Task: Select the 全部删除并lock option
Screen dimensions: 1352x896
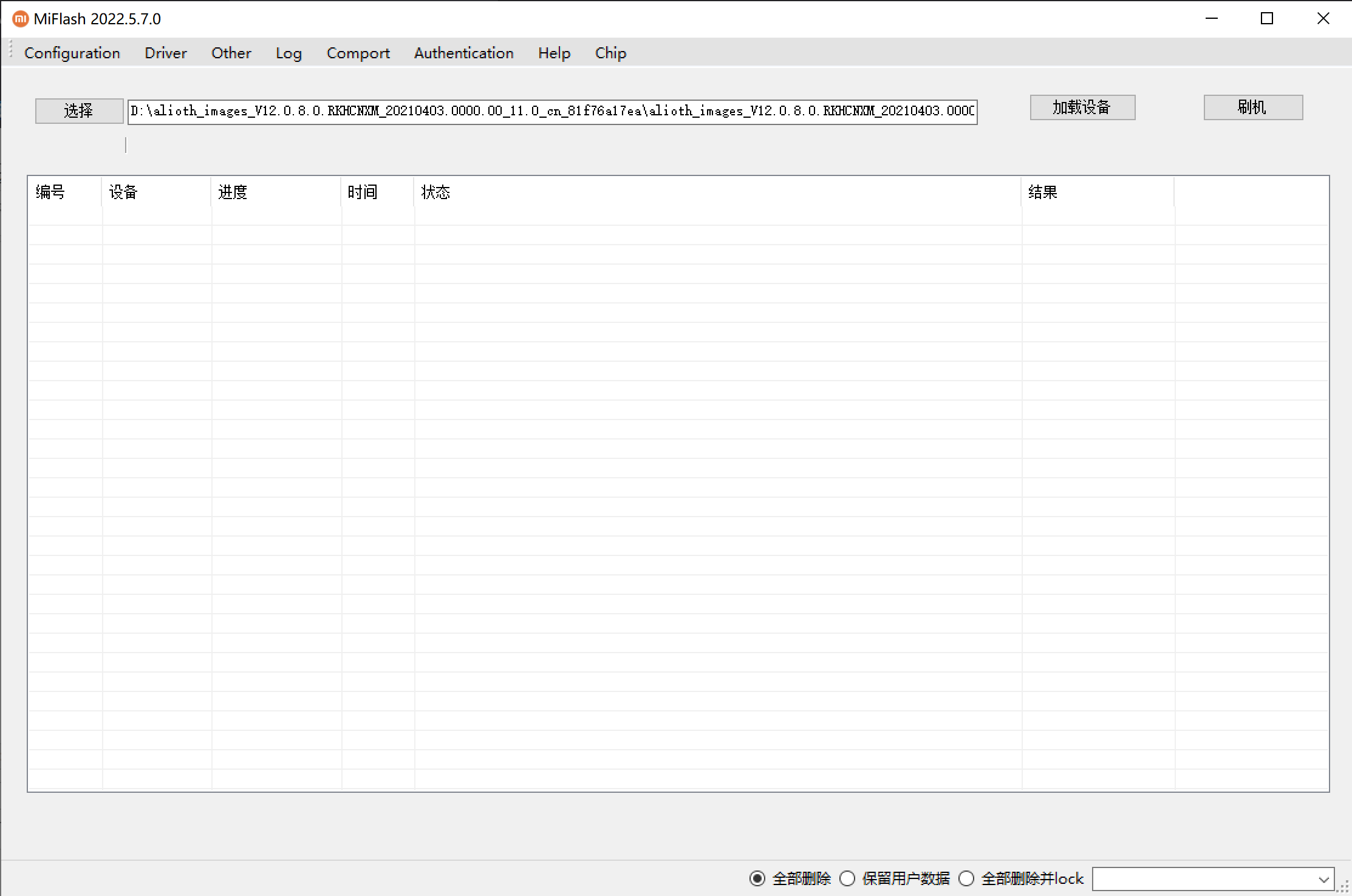Action: 966,878
